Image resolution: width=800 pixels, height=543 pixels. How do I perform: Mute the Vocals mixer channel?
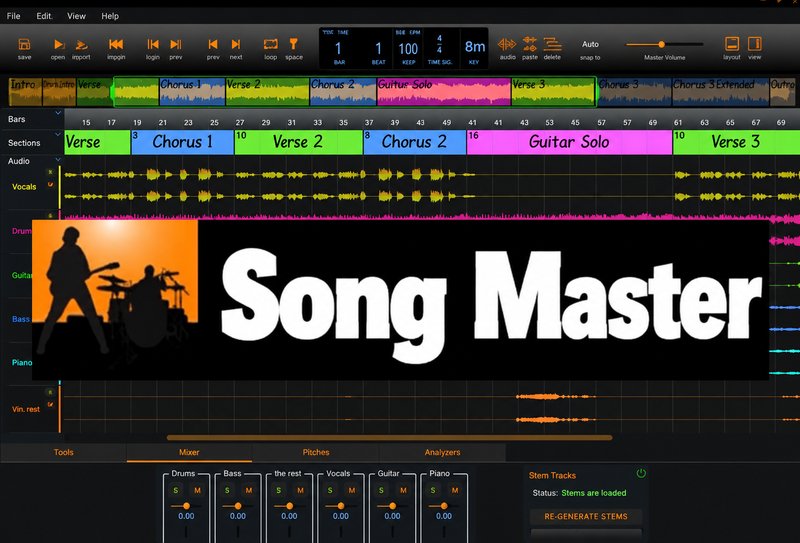(352, 490)
